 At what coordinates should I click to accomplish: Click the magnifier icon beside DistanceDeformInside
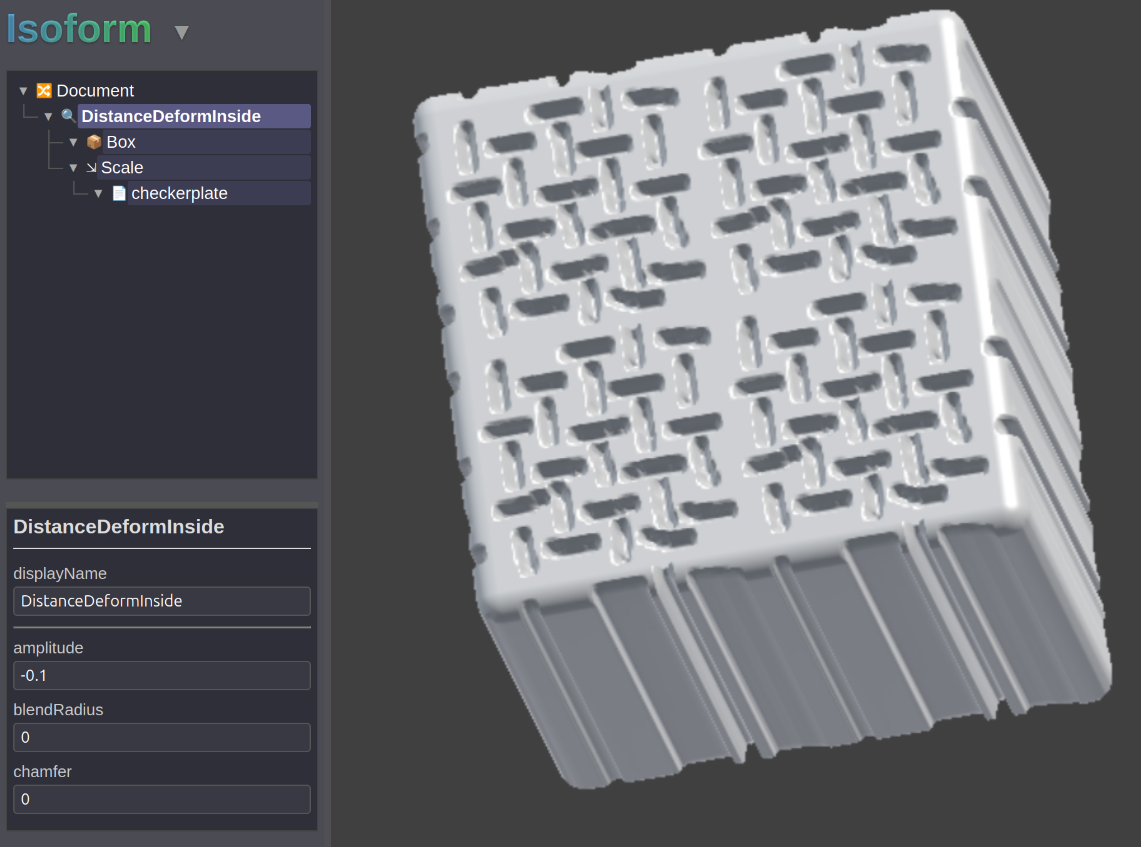68,116
